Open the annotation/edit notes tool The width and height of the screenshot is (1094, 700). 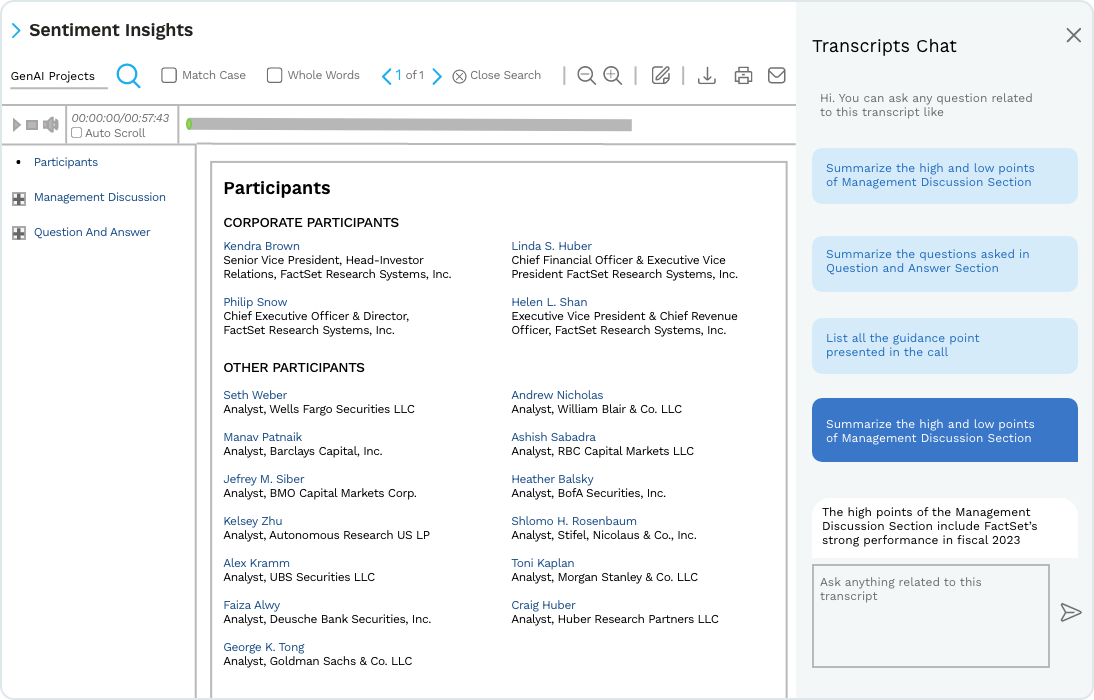pyautogui.click(x=661, y=75)
